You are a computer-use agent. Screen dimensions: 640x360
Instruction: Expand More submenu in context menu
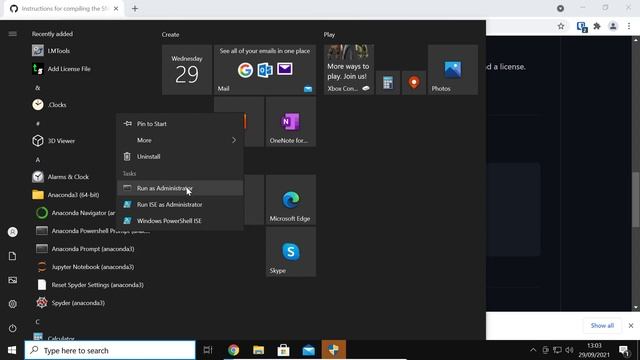pos(180,140)
